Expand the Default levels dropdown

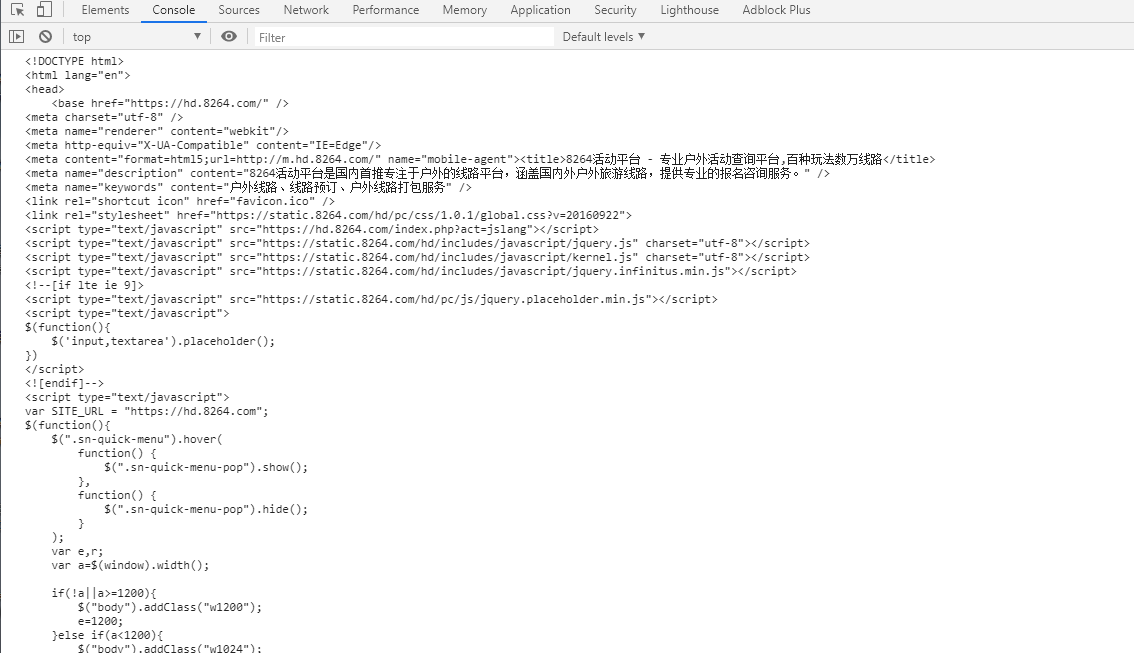pos(603,36)
